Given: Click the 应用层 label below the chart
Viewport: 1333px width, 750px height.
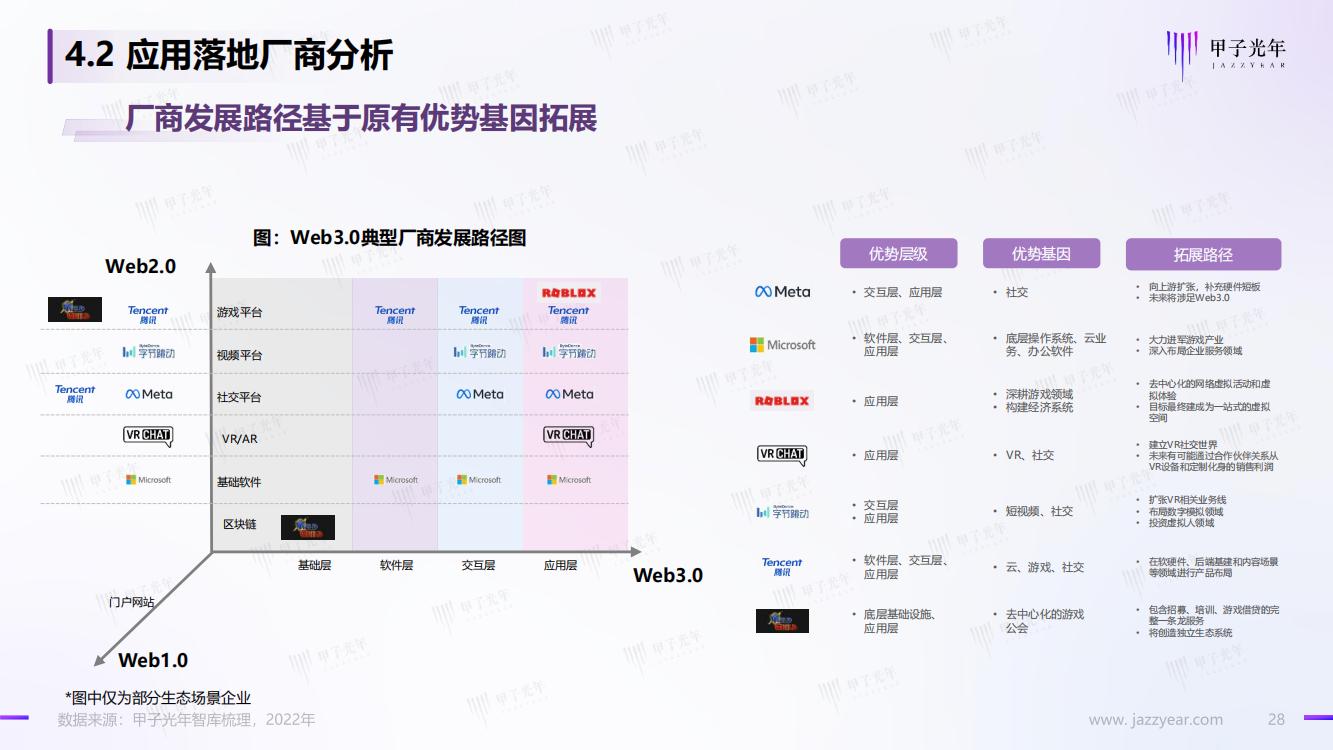Looking at the screenshot, I should (x=560, y=565).
